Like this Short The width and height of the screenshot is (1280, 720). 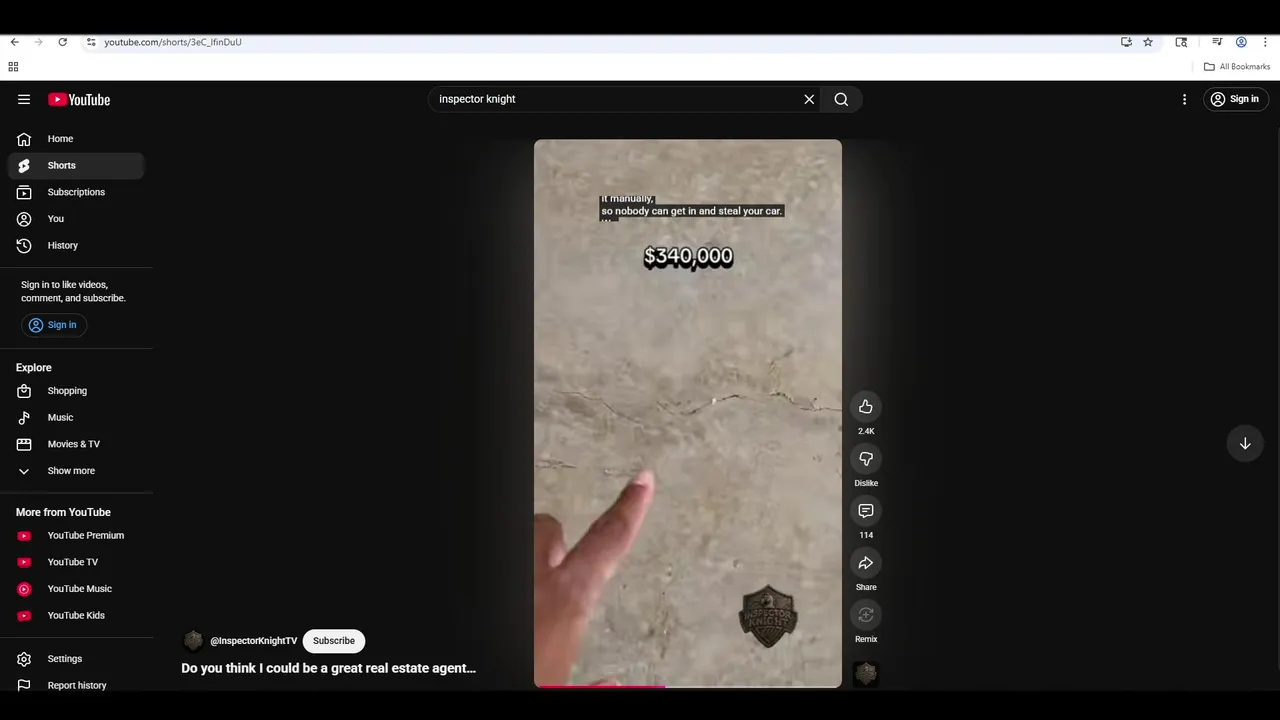pos(866,407)
